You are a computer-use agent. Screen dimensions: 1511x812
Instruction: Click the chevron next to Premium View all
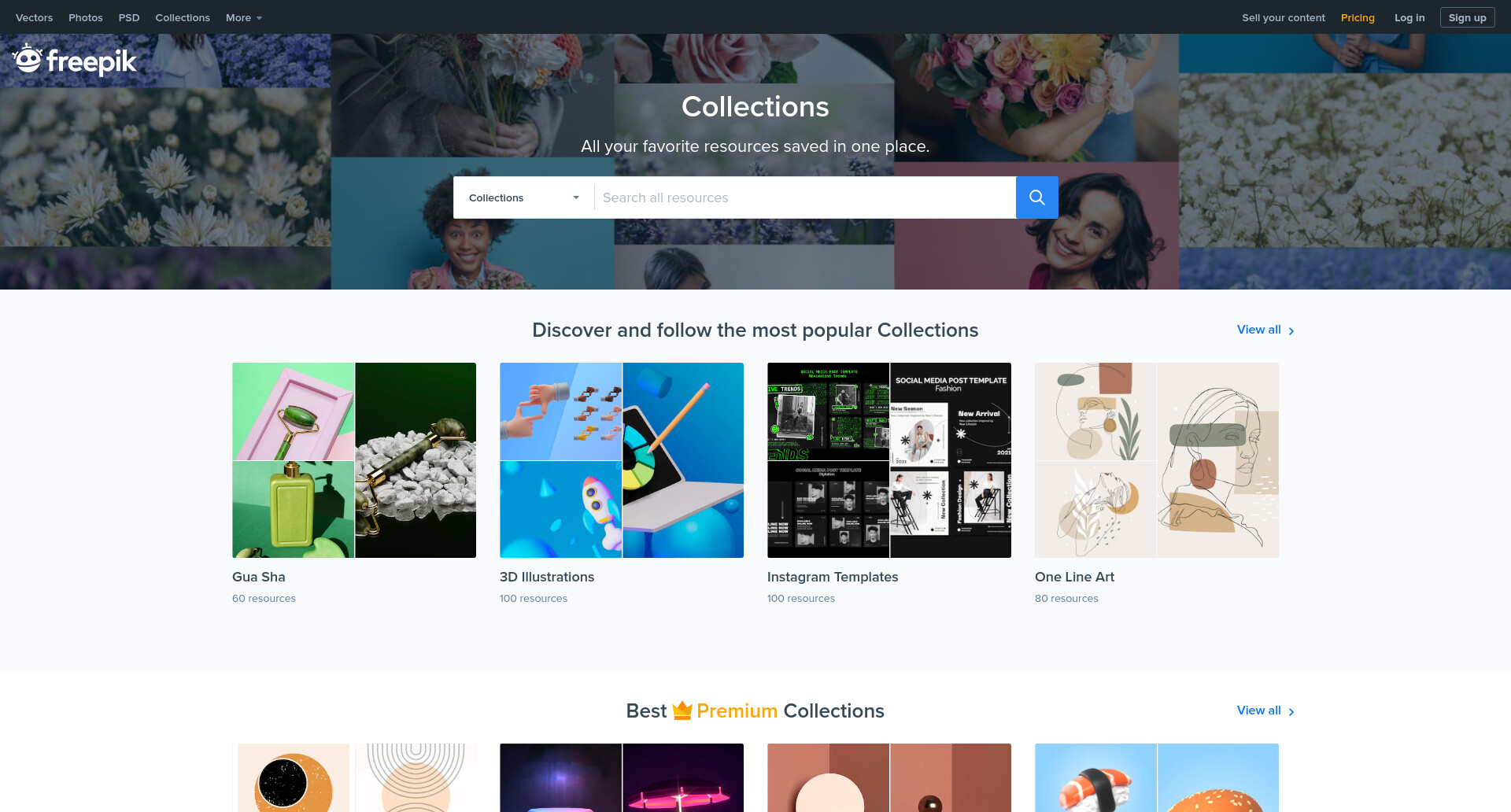pyautogui.click(x=1291, y=712)
